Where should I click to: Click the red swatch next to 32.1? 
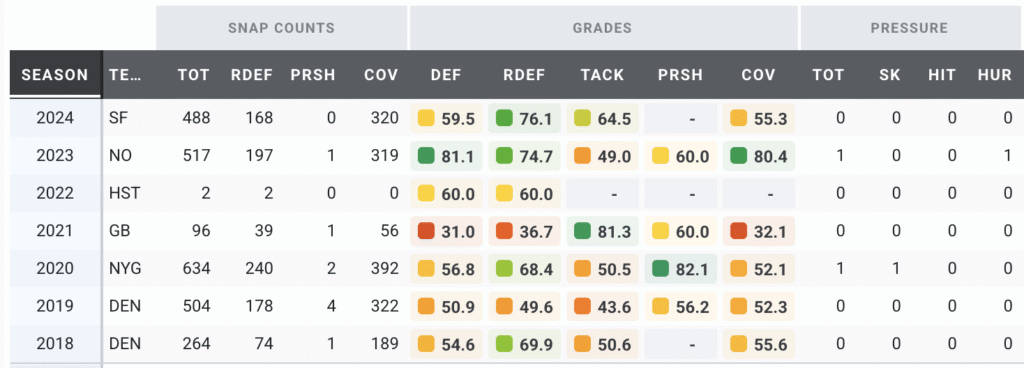(x=738, y=231)
